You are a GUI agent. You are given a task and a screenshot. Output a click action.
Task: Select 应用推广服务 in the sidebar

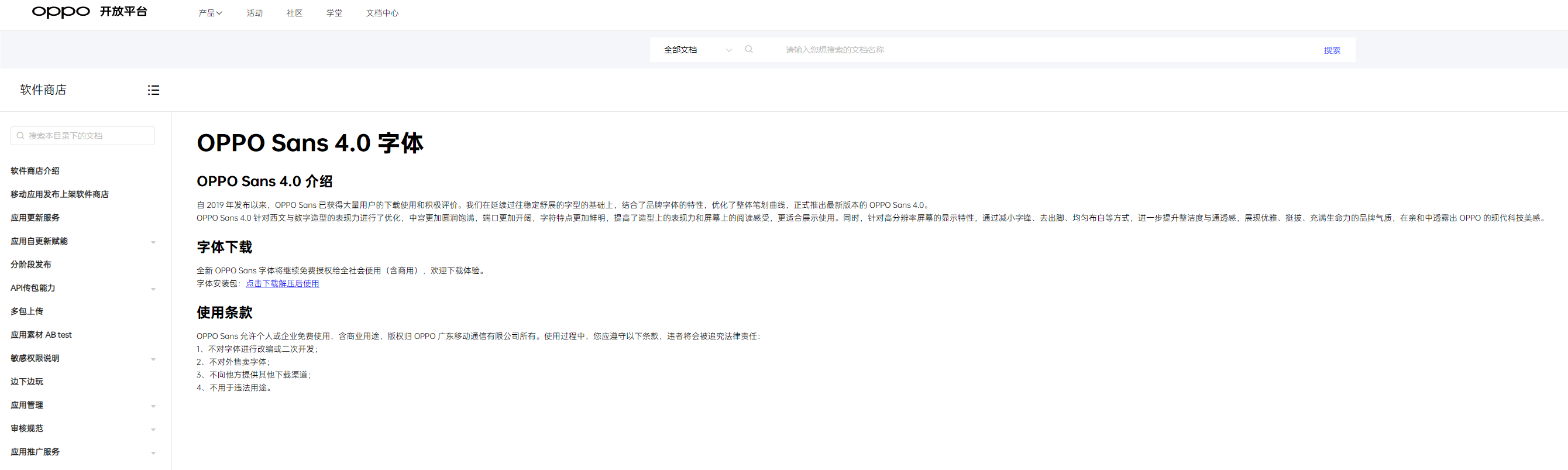point(35,452)
